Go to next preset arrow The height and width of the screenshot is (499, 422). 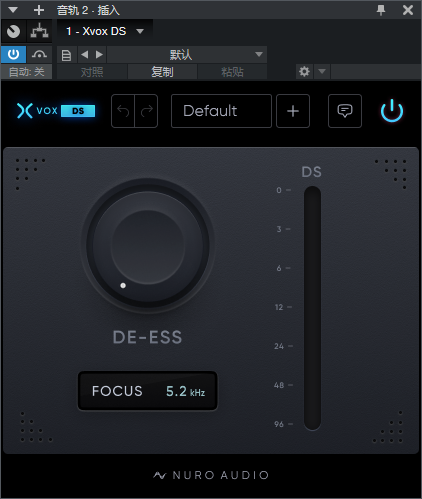tap(99, 55)
